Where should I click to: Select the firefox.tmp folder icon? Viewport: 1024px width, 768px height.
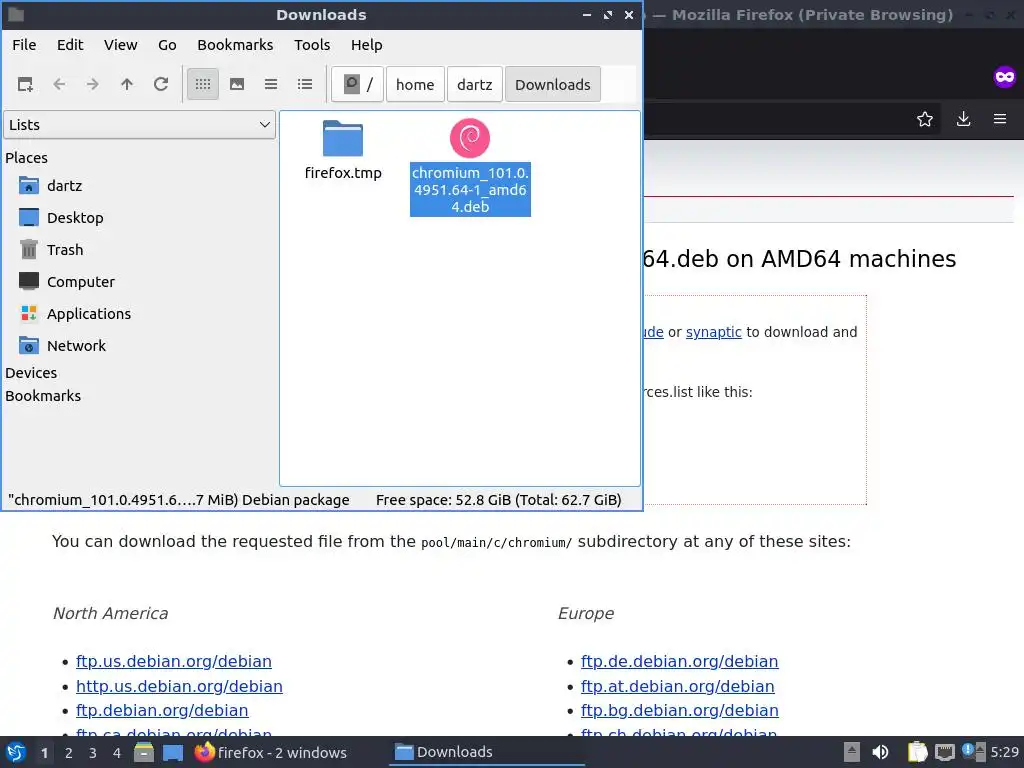[343, 138]
